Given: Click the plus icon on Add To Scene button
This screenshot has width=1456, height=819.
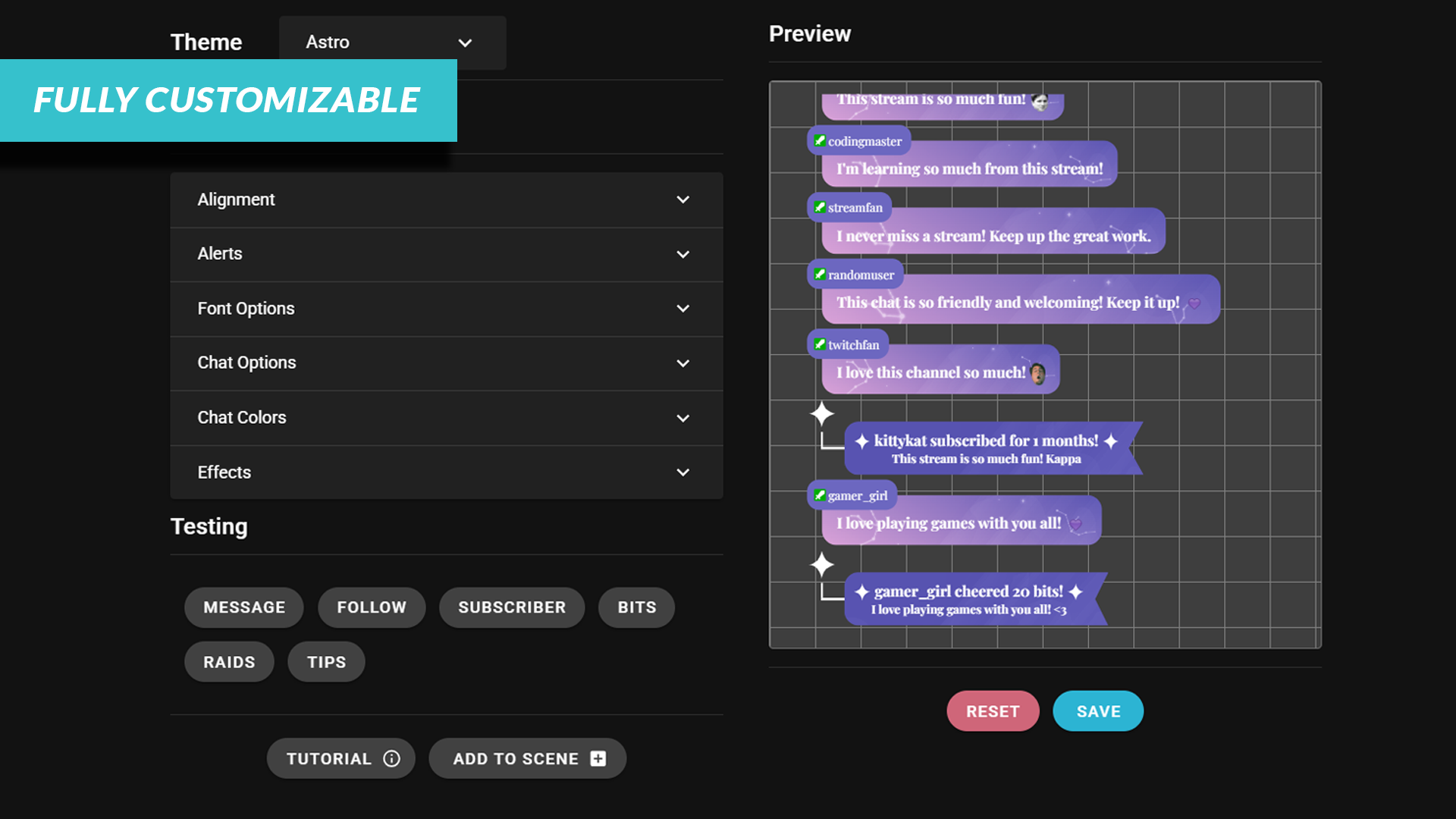Looking at the screenshot, I should coord(598,758).
